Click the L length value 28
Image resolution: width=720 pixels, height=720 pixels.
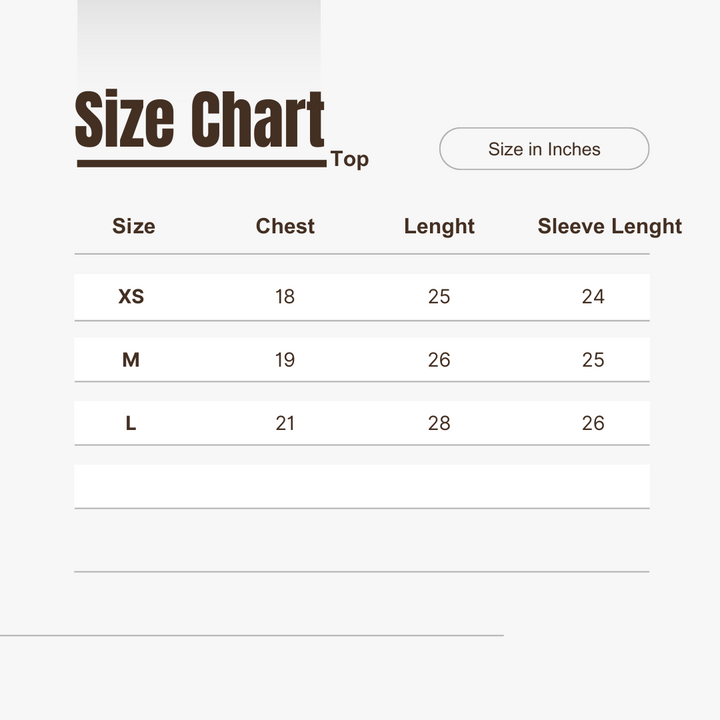coord(439,423)
